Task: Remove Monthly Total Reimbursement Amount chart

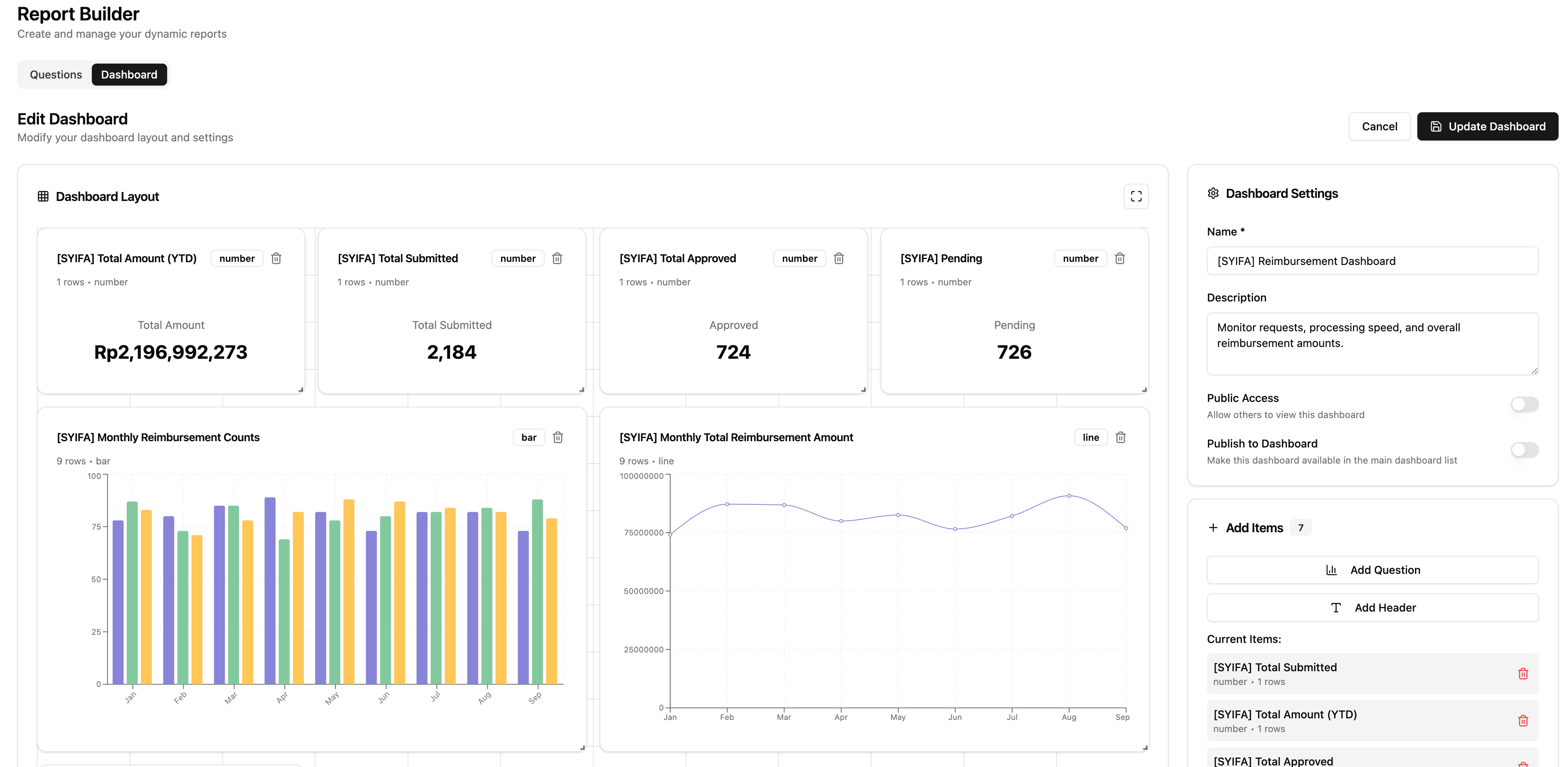Action: (x=1121, y=437)
